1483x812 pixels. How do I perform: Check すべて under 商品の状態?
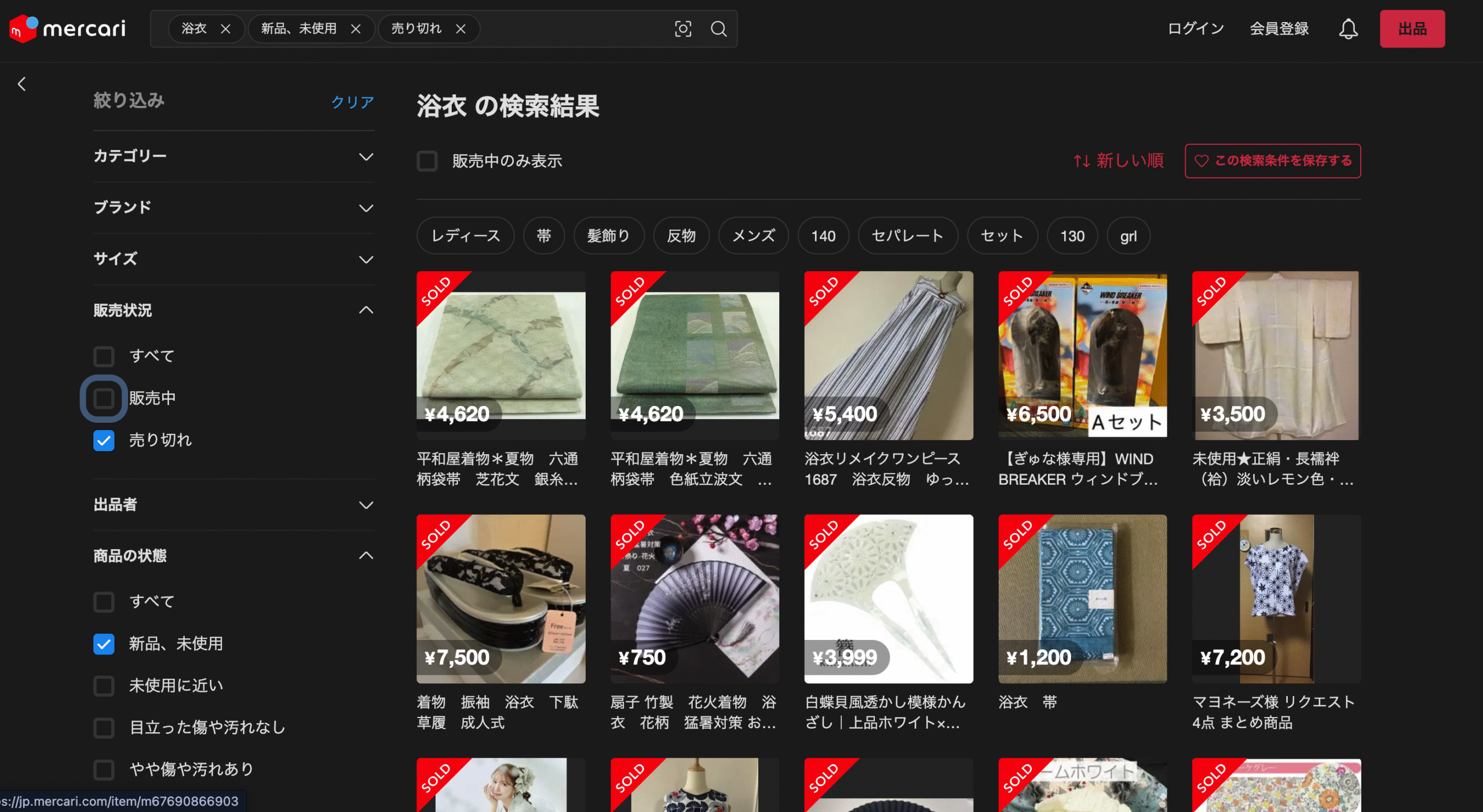coord(104,602)
